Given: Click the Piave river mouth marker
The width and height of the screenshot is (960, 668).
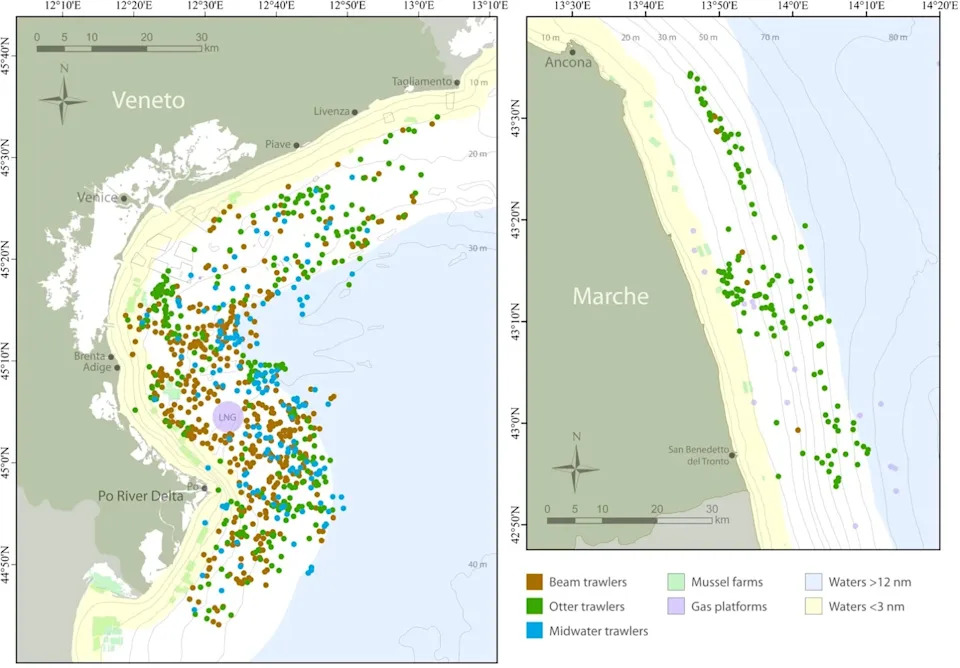Looking at the screenshot, I should (x=296, y=145).
